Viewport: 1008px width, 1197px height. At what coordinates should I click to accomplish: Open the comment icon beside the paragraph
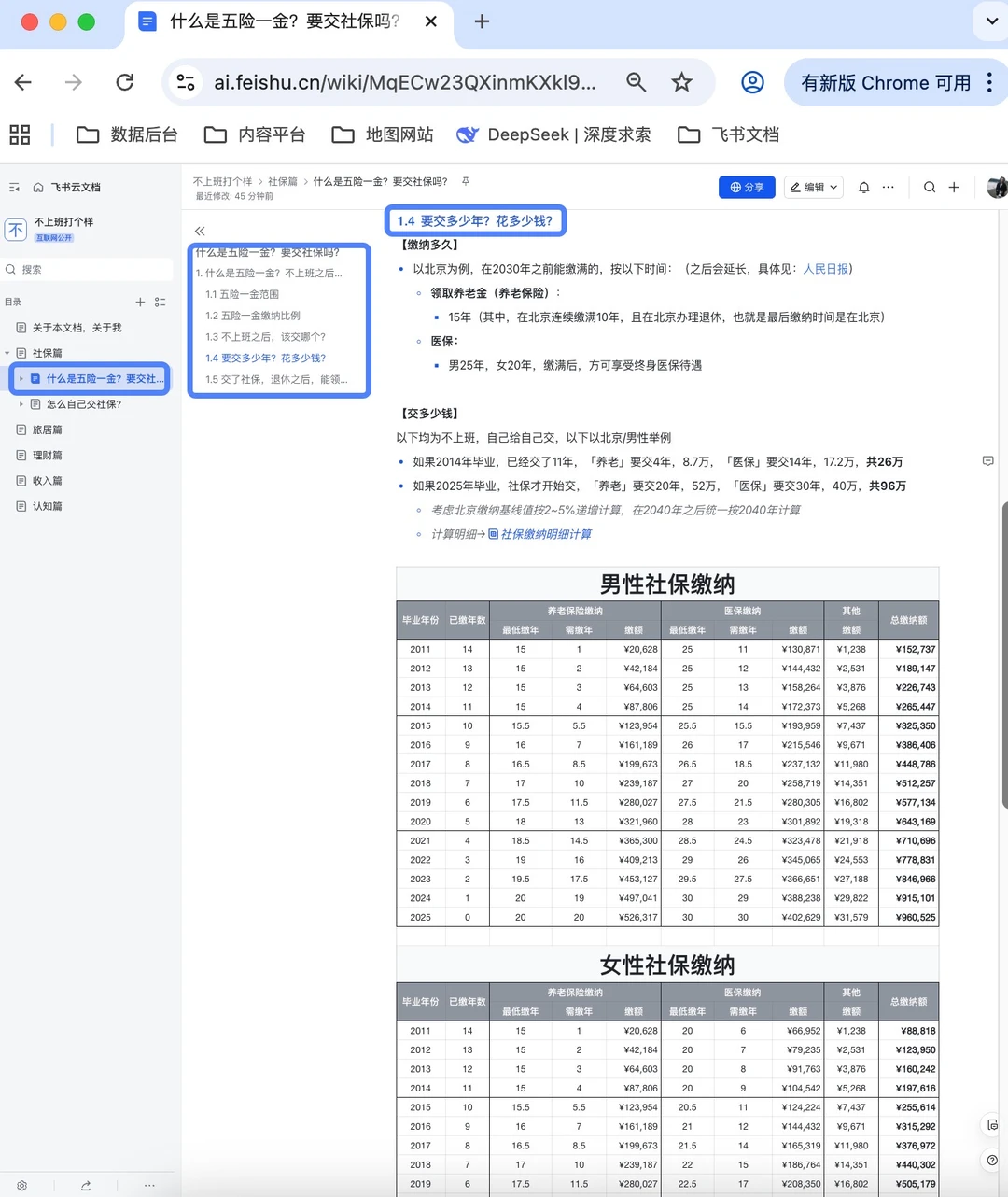pyautogui.click(x=987, y=461)
